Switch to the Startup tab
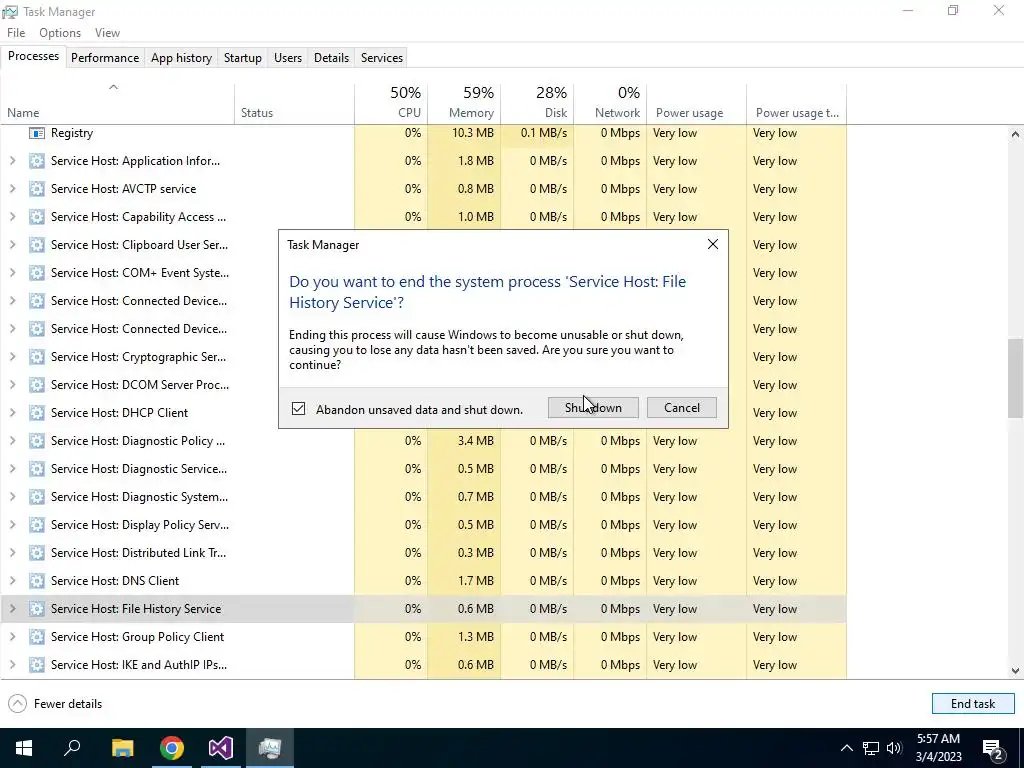The width and height of the screenshot is (1024, 768). click(242, 57)
